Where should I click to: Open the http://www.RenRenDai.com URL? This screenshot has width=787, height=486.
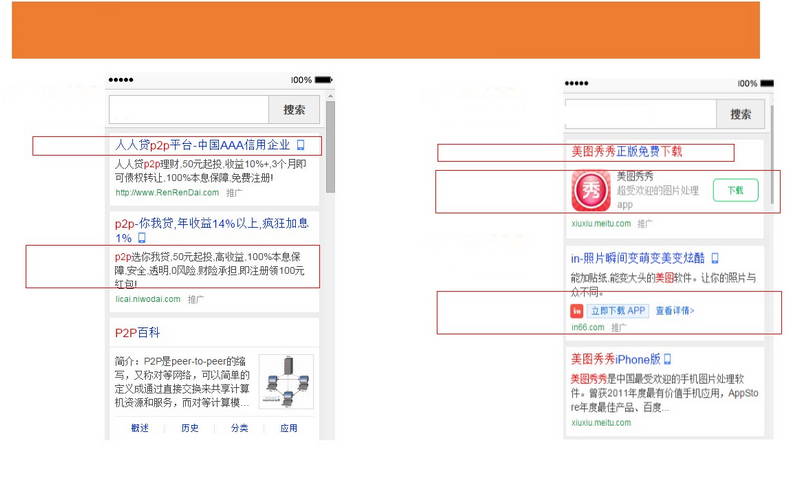167,192
